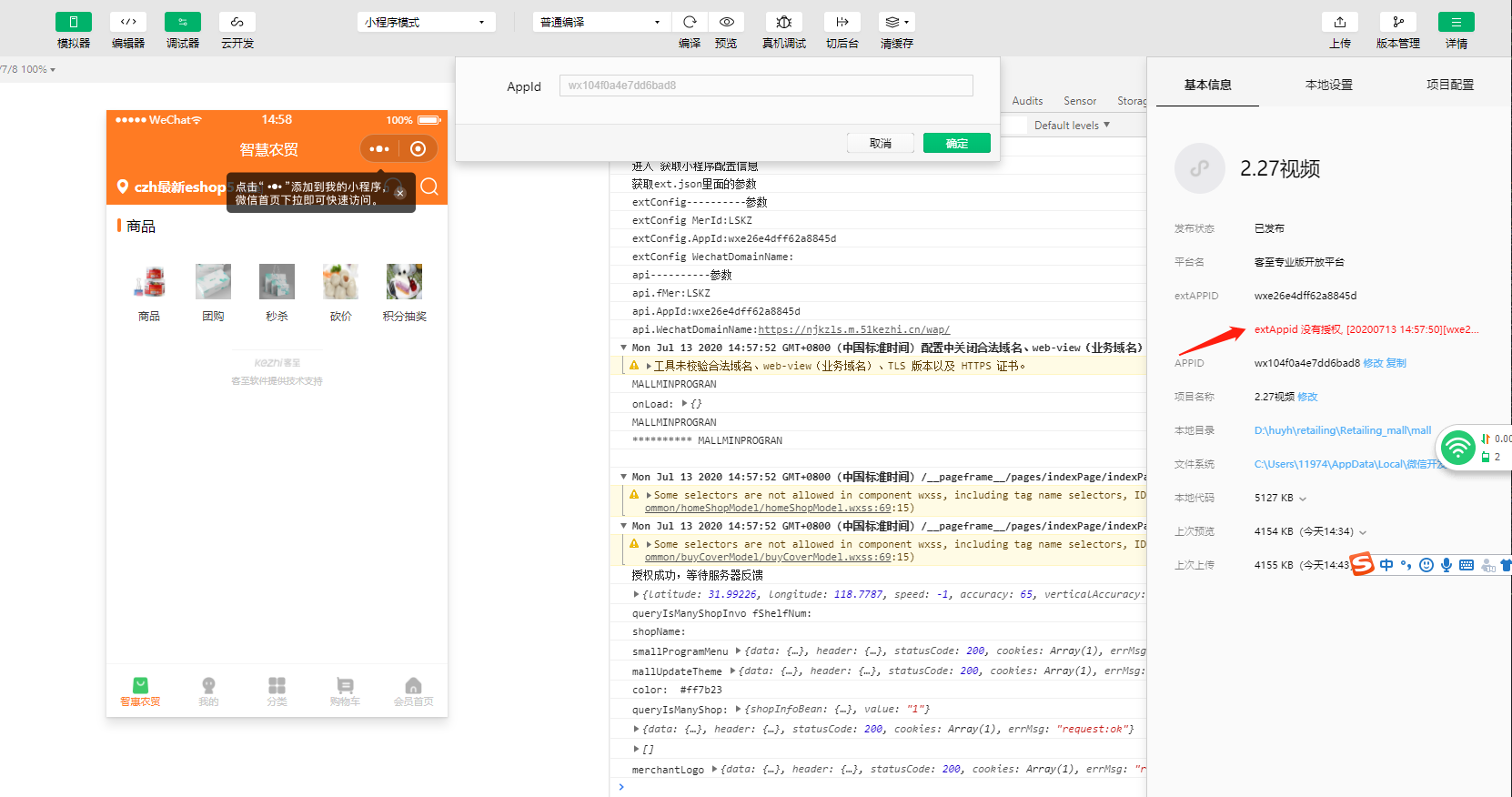Select the 会员首页 bottom tab
The width and height of the screenshot is (1512, 797).
413,691
